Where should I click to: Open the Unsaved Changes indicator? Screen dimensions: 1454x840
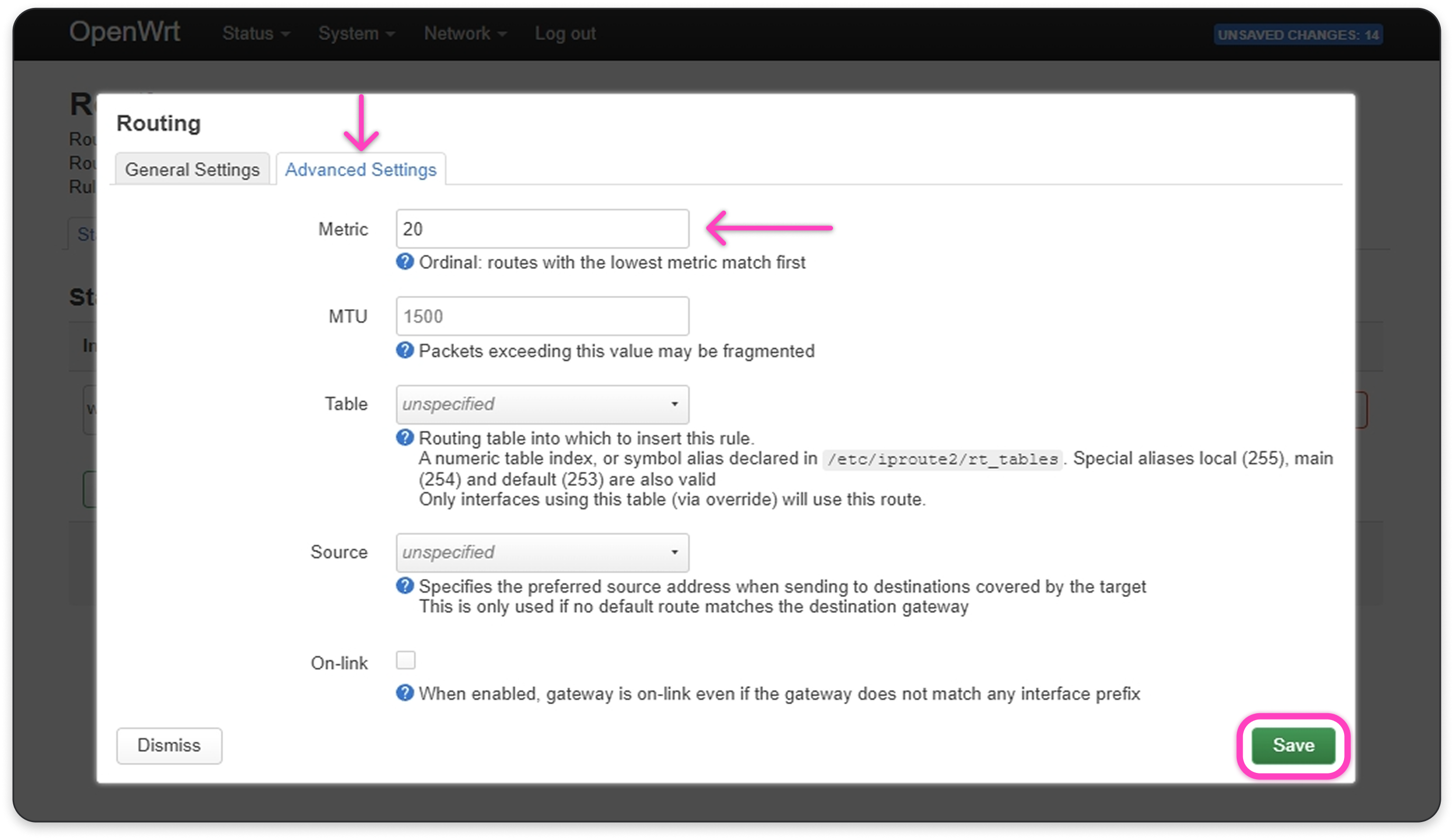(x=1298, y=35)
